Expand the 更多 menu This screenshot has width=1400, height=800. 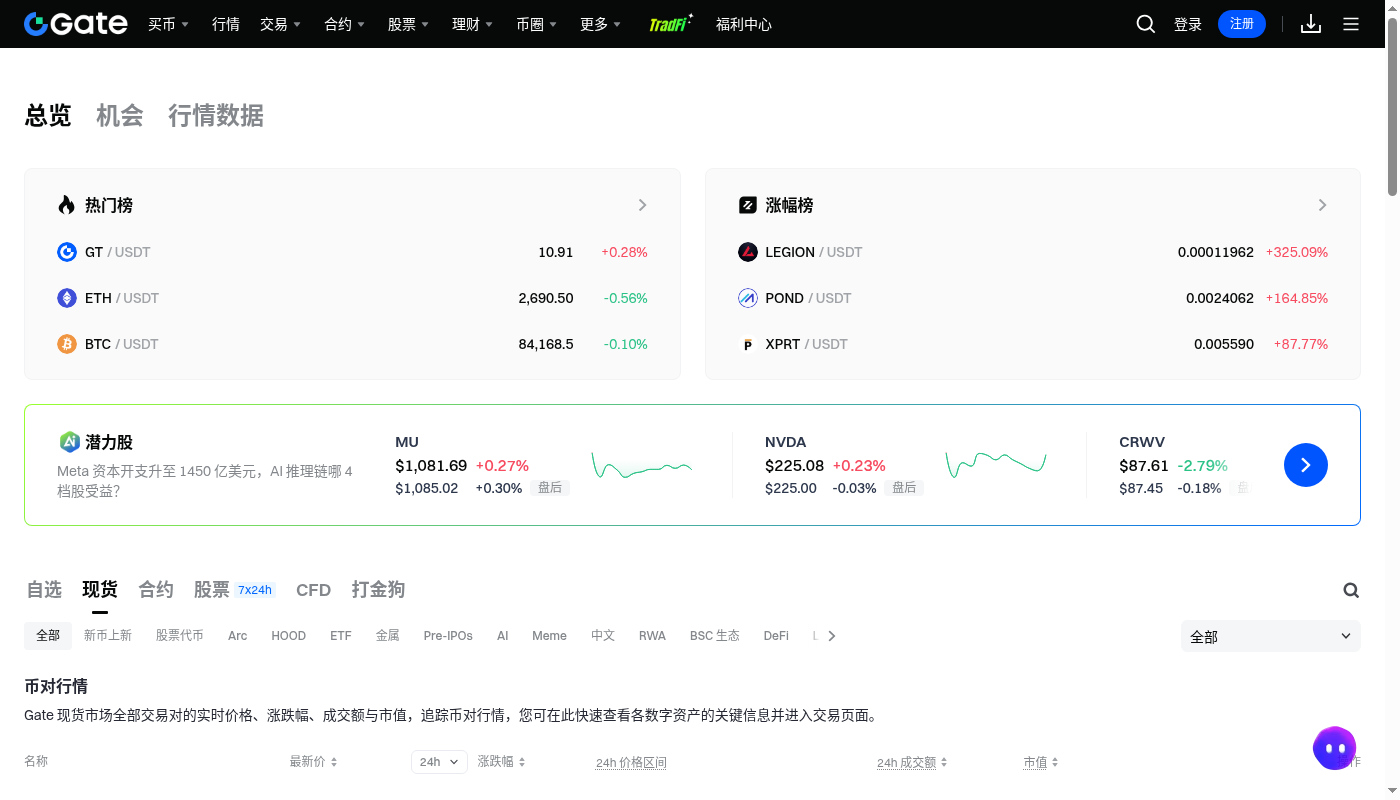tap(600, 24)
